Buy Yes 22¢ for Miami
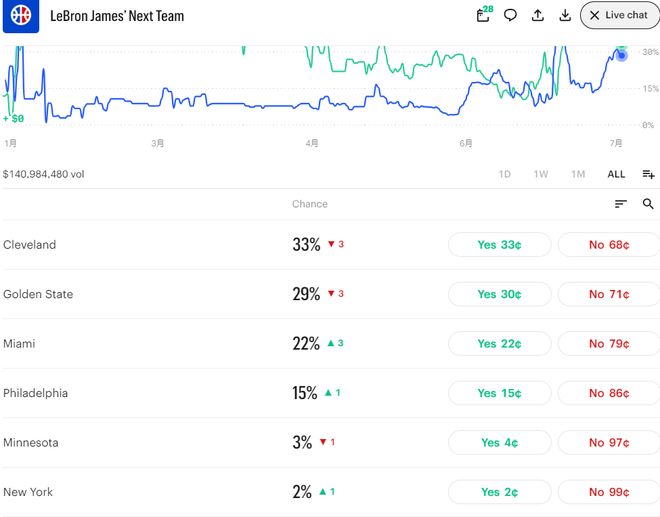The height and width of the screenshot is (517, 660). coord(500,344)
